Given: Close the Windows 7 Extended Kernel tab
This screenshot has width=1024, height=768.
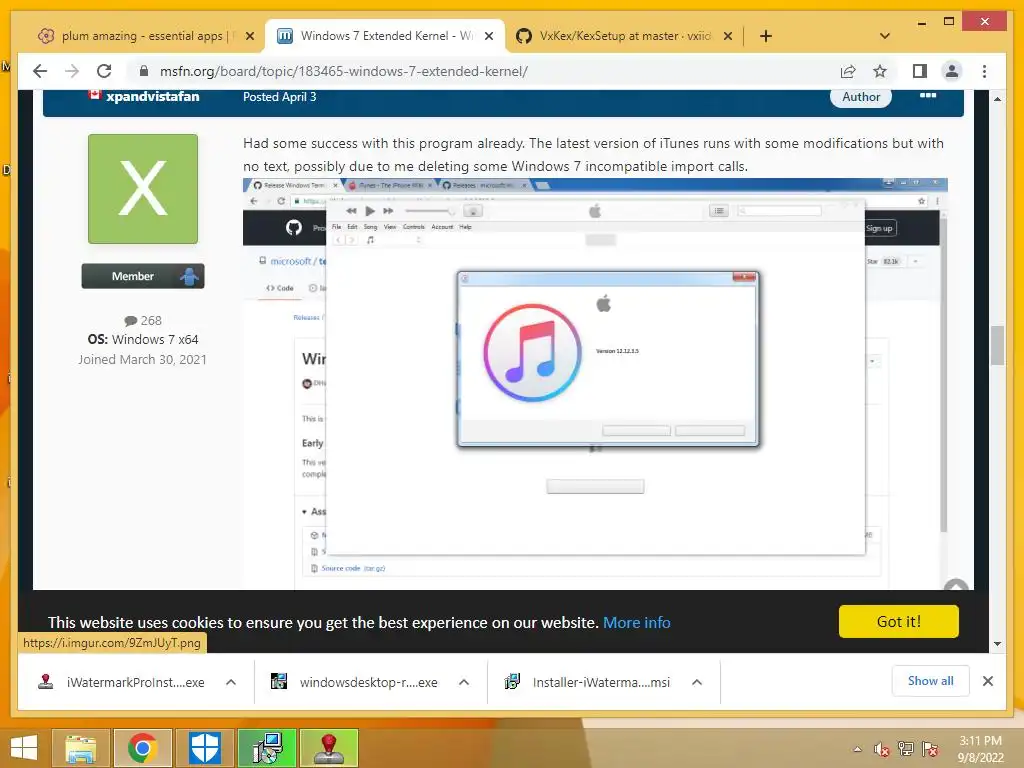Looking at the screenshot, I should [488, 36].
